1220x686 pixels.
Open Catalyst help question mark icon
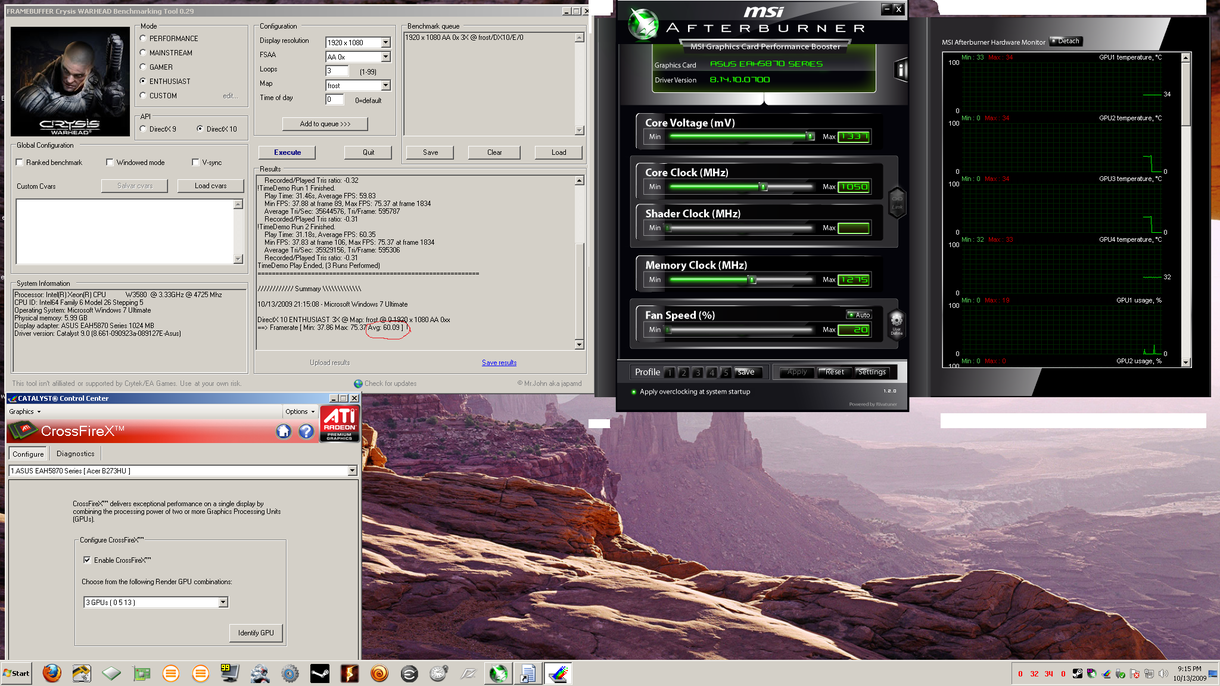pyautogui.click(x=306, y=431)
